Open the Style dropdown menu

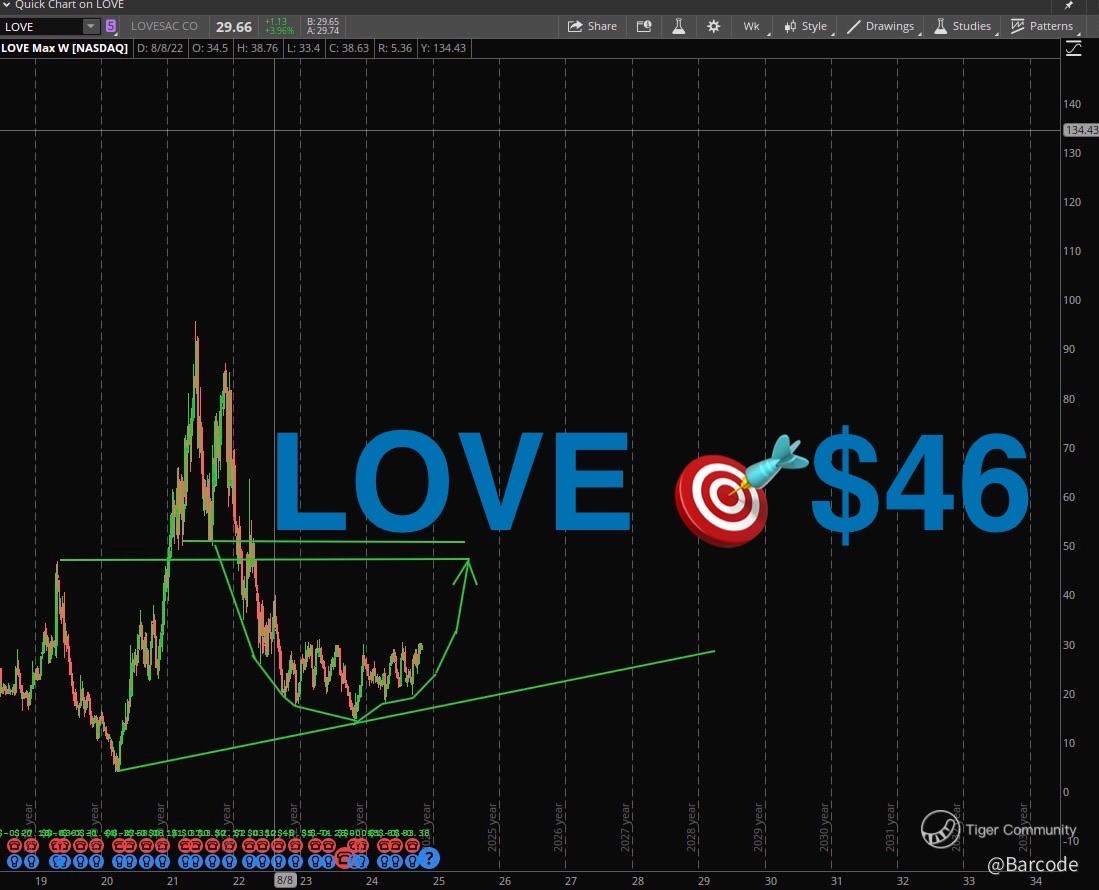click(807, 27)
